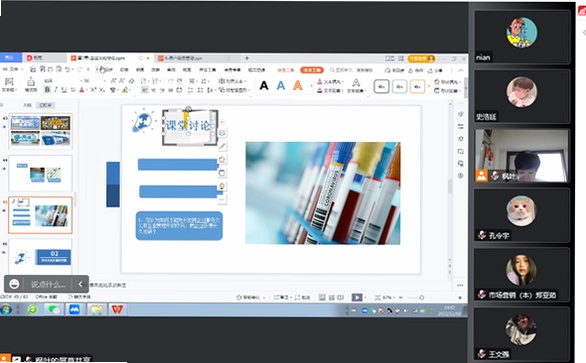Click the emoji smiley face icon
Image resolution: width=586 pixels, height=363 pixels.
point(14,284)
